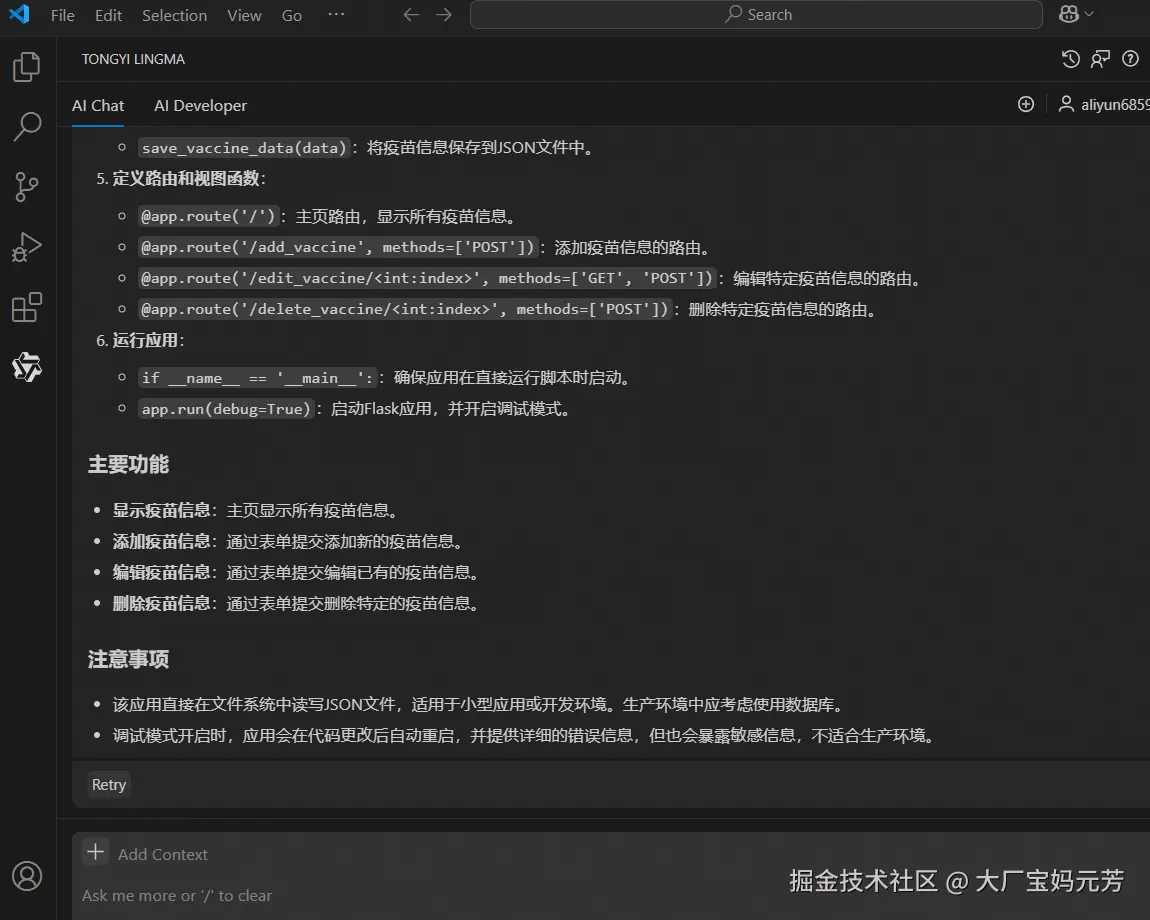
Task: Open the Run and Debug panel
Action: point(26,247)
